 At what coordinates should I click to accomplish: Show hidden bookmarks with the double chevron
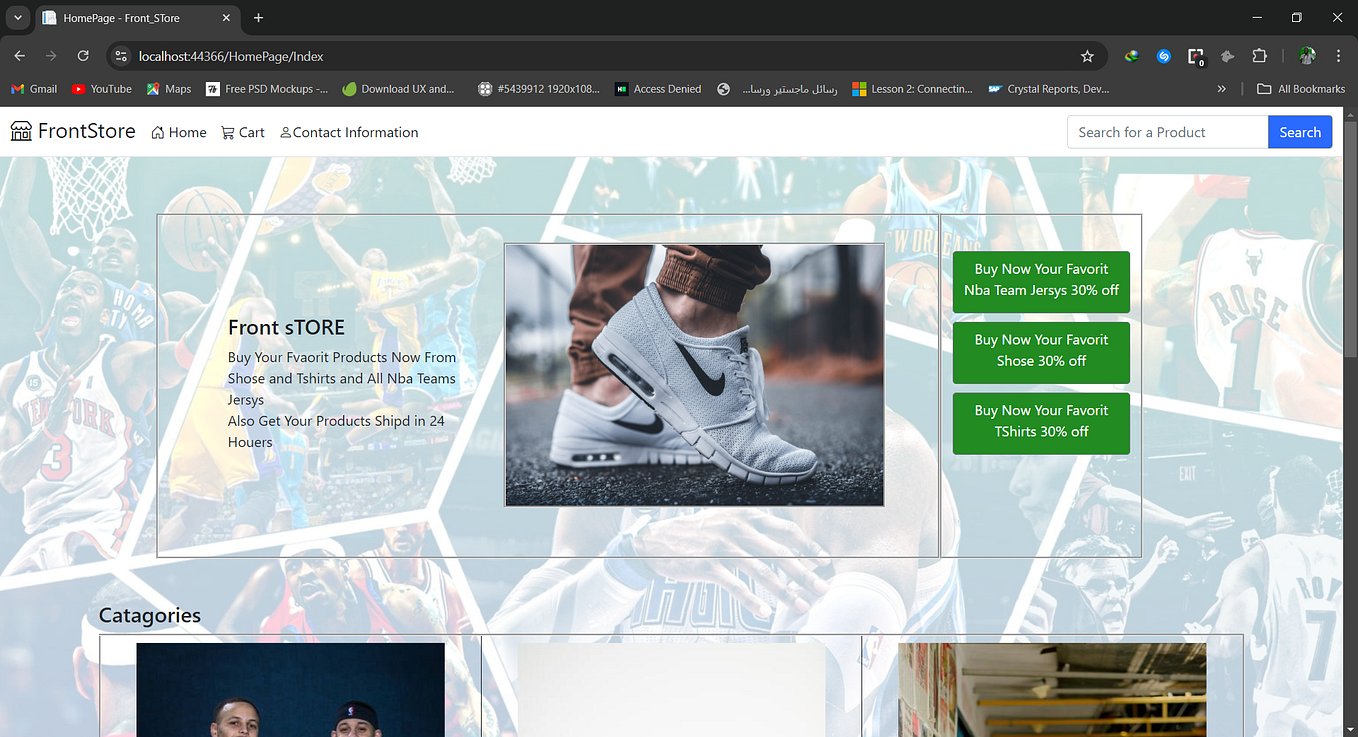pyautogui.click(x=1221, y=89)
